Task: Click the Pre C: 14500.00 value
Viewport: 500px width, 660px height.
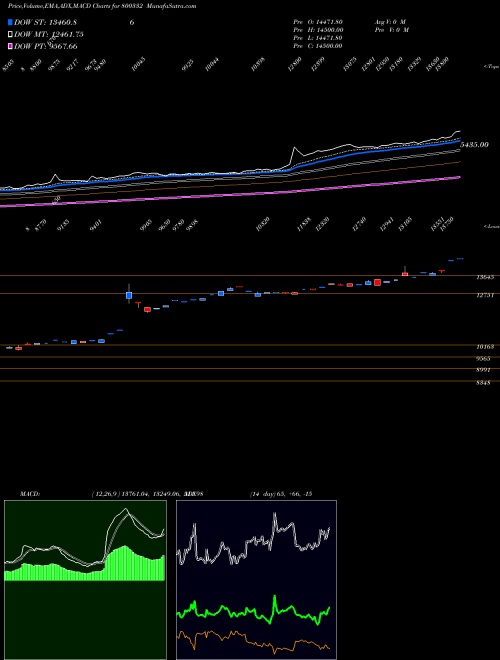Action: [318, 46]
